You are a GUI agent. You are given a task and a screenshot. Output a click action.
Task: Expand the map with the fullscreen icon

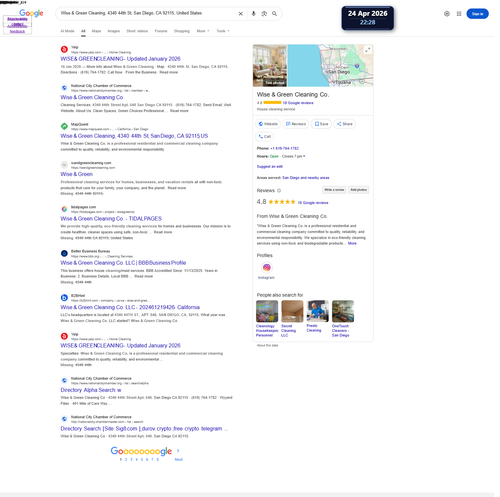tap(367, 50)
